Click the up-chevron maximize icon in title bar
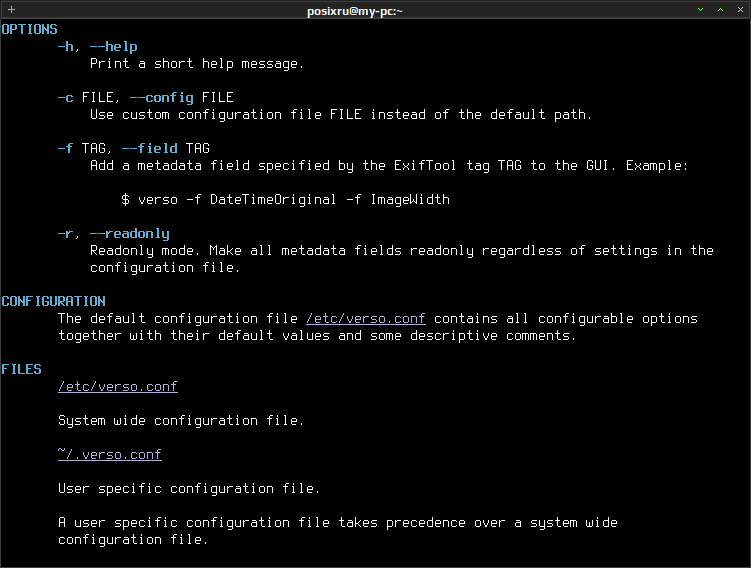The image size is (751, 568). [720, 10]
